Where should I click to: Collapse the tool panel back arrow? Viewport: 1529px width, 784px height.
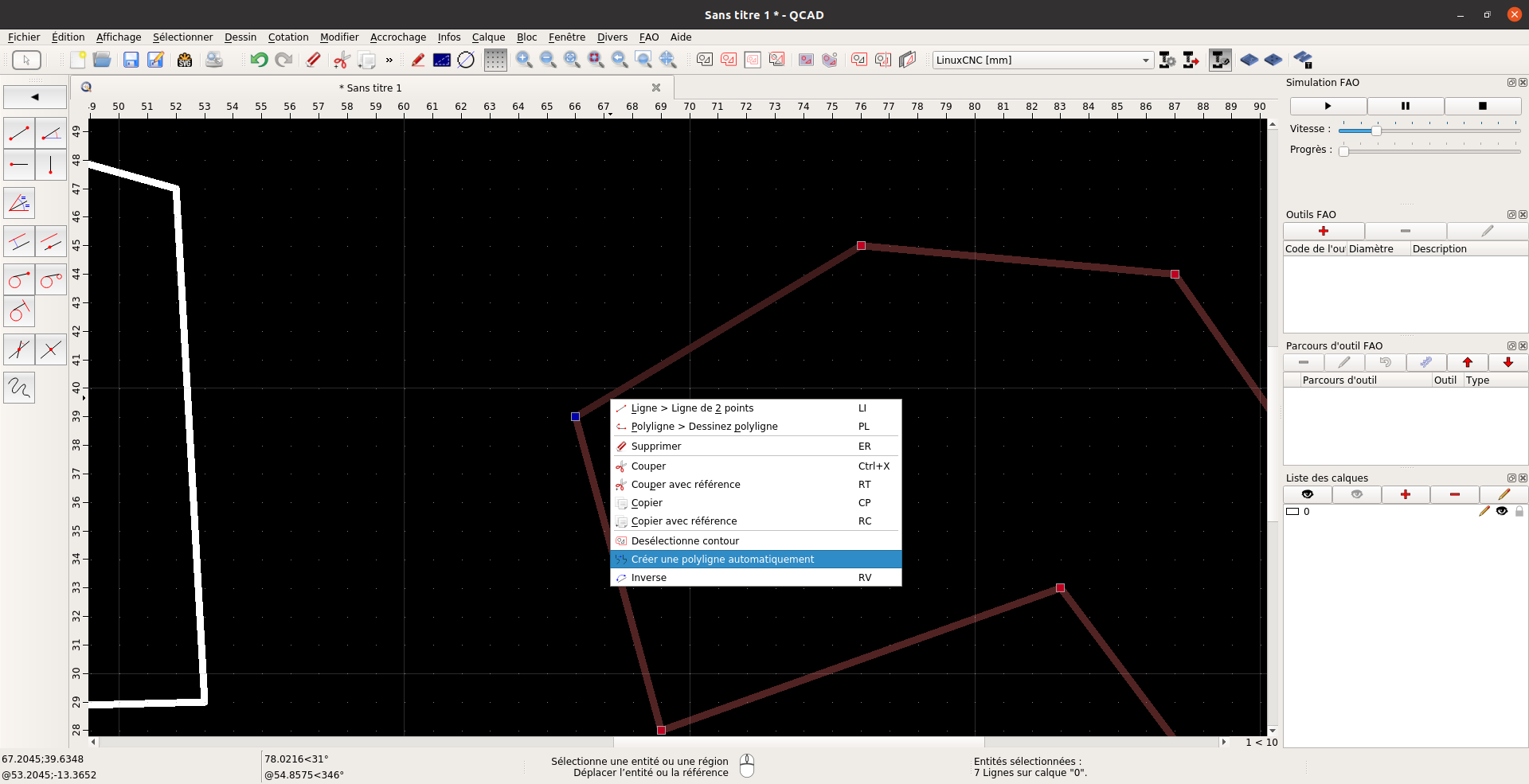(35, 97)
